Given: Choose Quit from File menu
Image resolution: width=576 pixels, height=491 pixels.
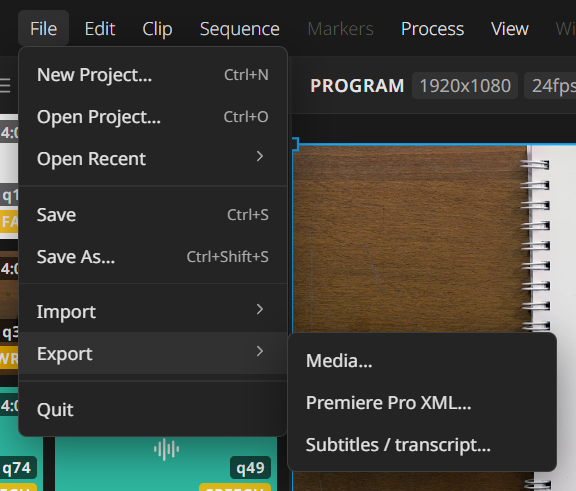Looking at the screenshot, I should 153,409.
